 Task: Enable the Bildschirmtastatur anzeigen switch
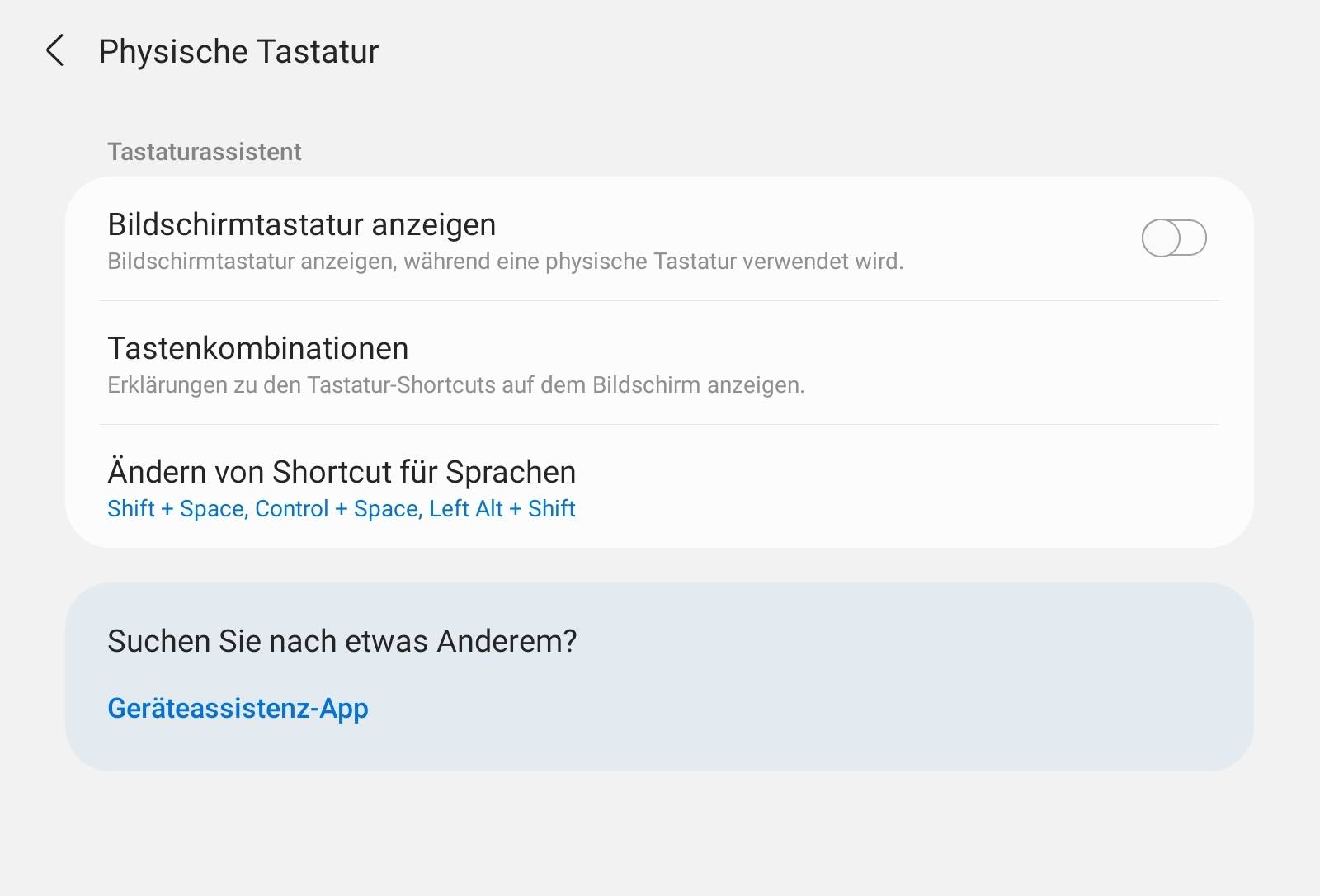pyautogui.click(x=1173, y=238)
